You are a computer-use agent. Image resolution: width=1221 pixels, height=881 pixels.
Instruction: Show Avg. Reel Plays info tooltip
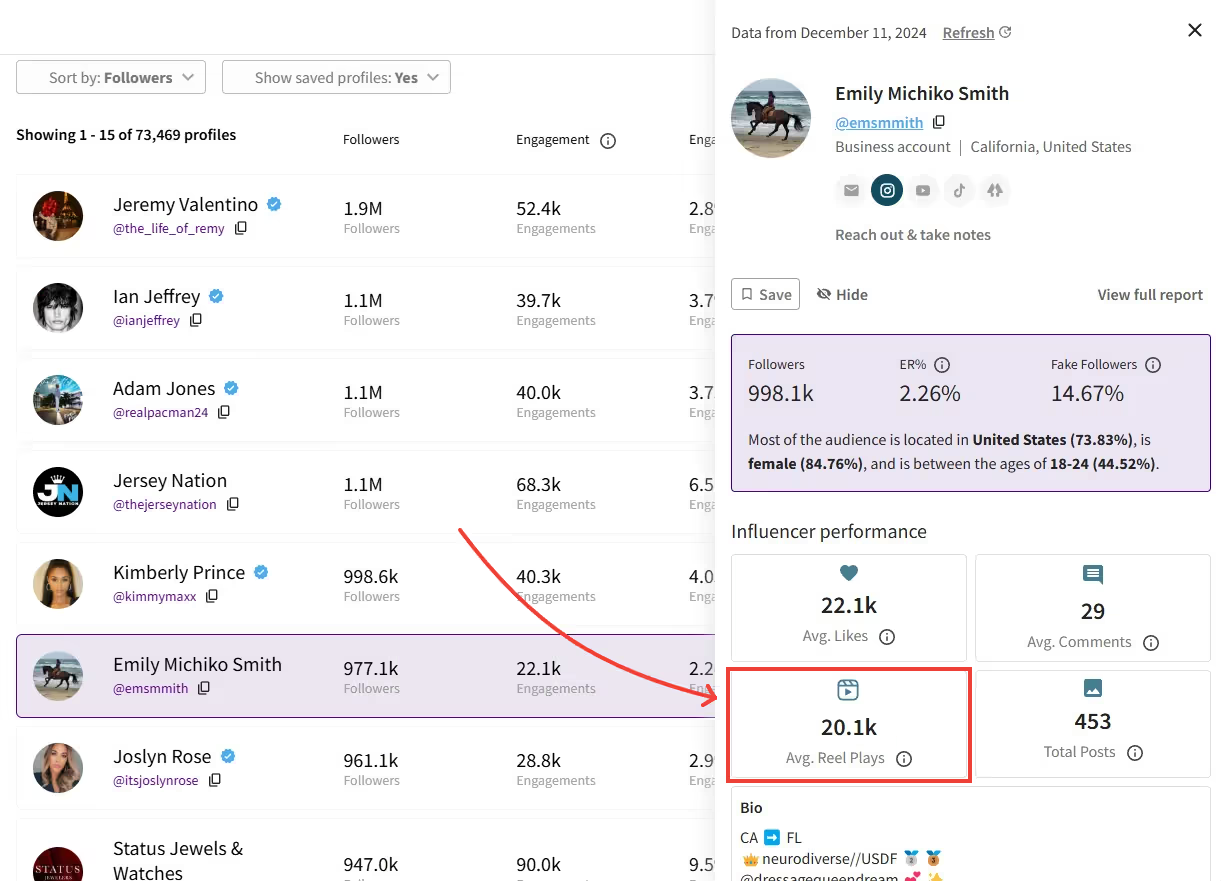904,759
